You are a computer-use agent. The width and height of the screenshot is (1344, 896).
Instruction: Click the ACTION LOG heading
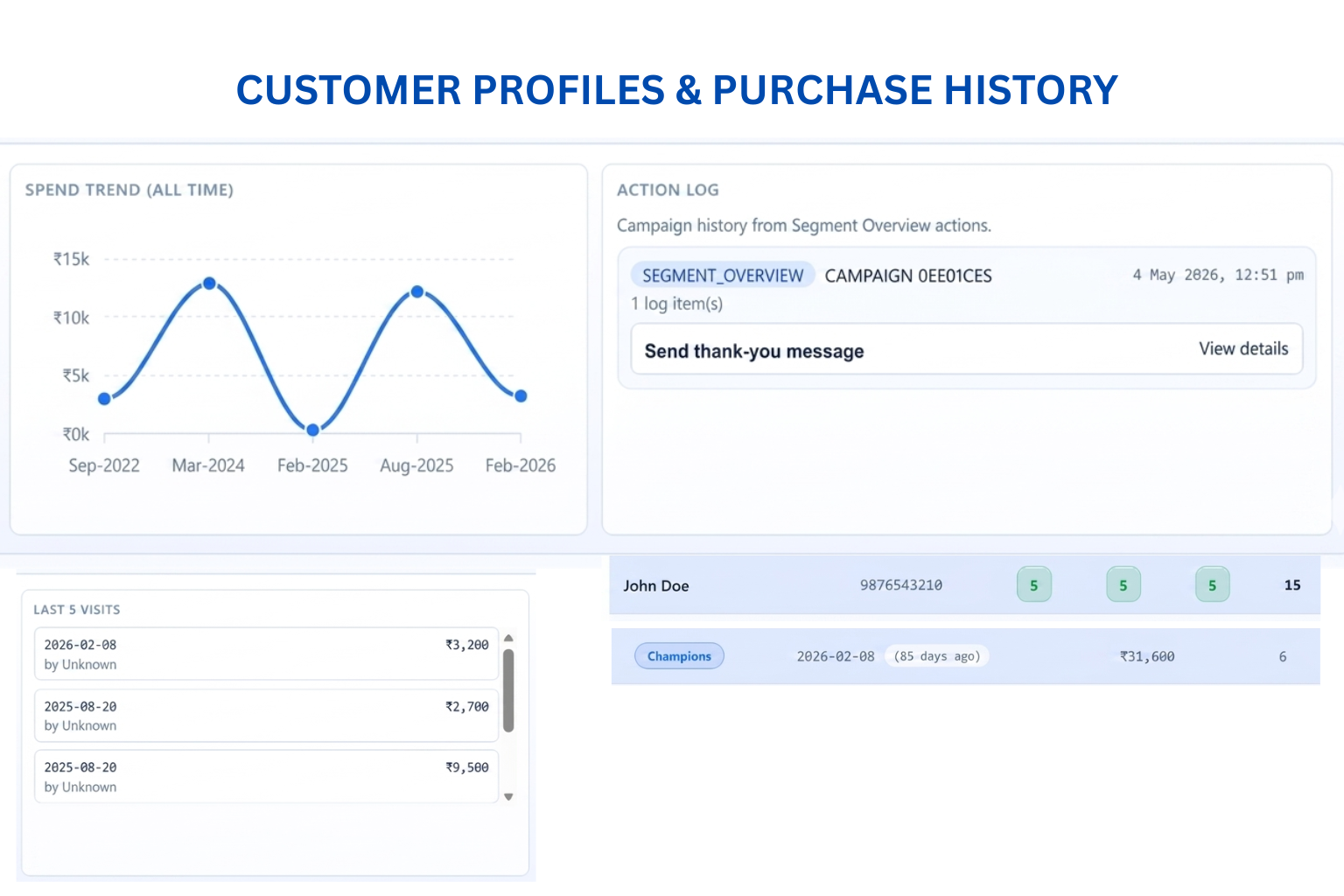click(668, 190)
